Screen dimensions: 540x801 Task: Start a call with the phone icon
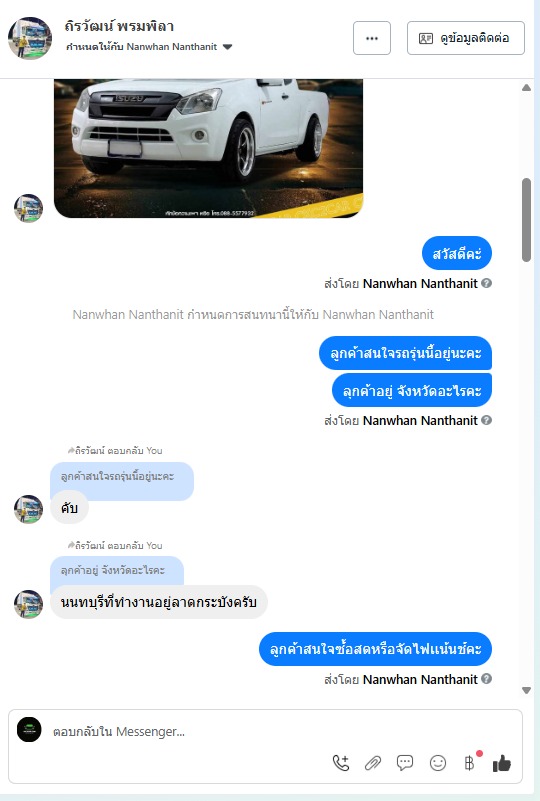(x=341, y=763)
